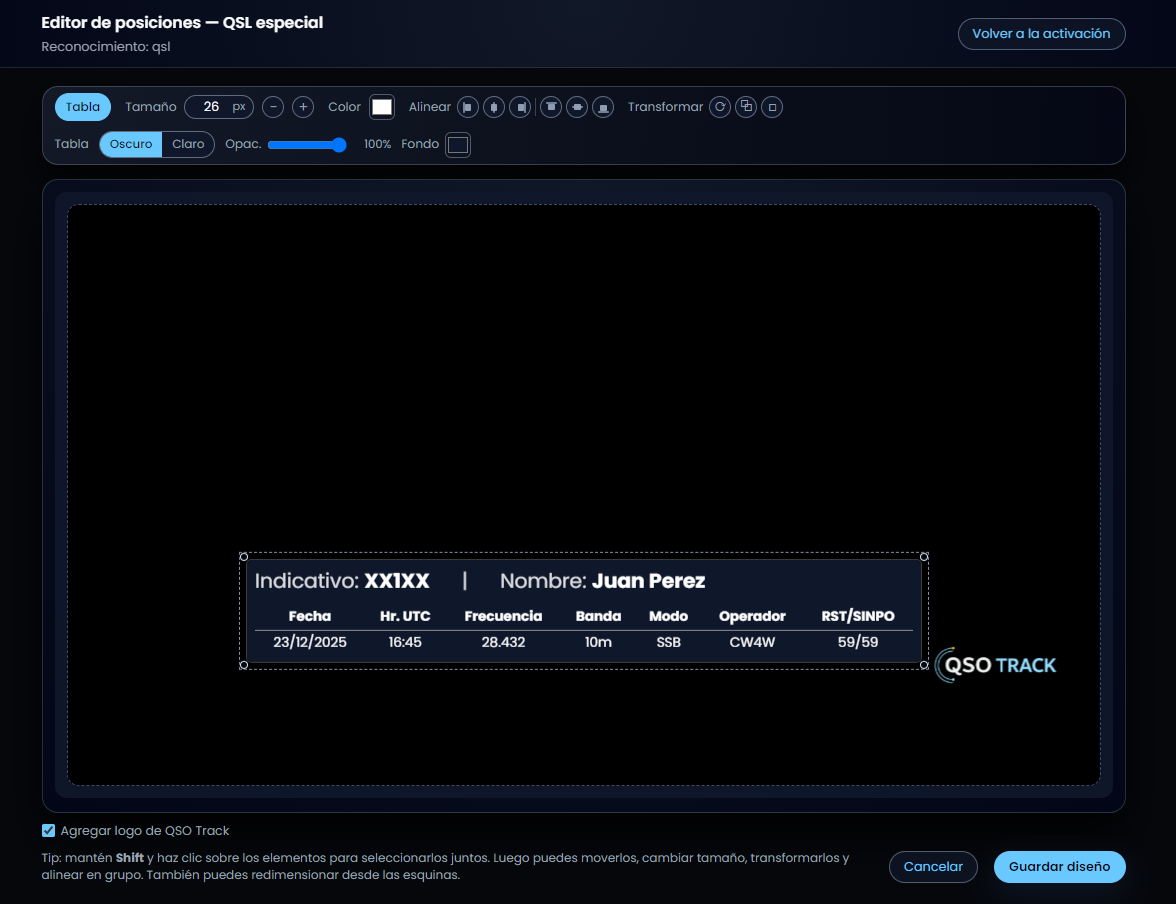1176x904 pixels.
Task: Click Guardar diseño button
Action: (x=1059, y=866)
